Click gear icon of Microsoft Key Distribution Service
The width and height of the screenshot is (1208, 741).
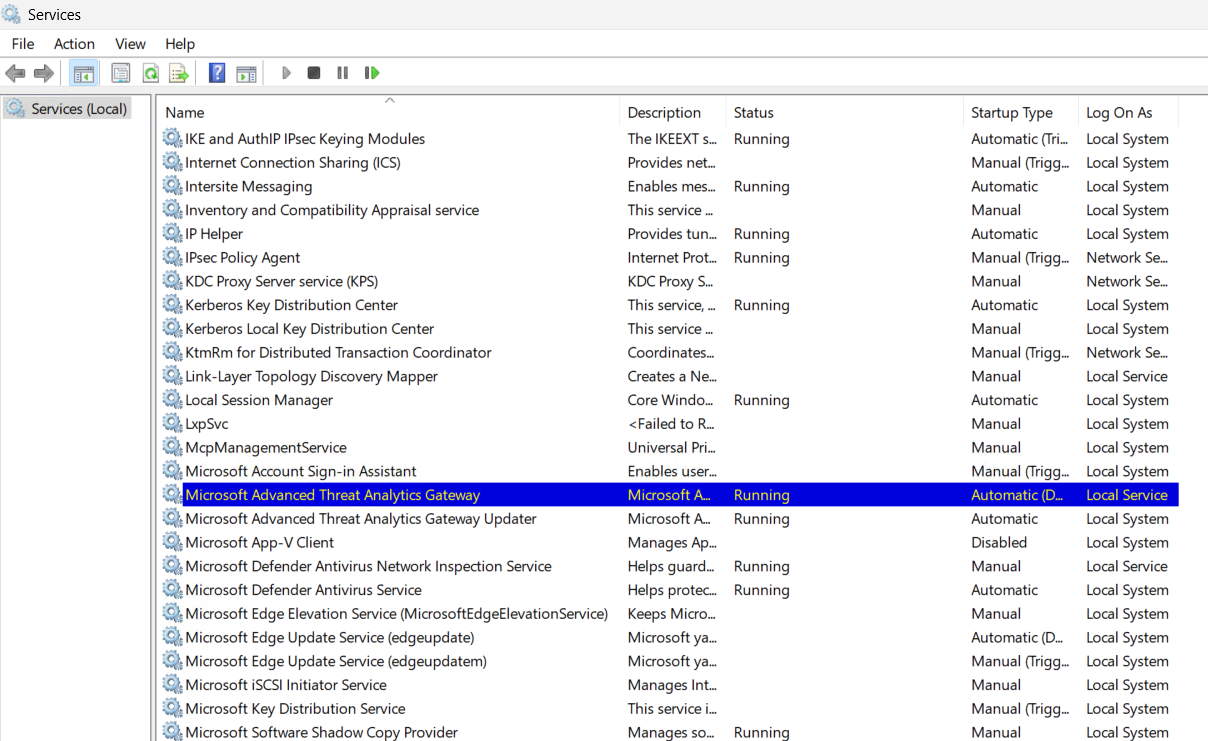(173, 709)
